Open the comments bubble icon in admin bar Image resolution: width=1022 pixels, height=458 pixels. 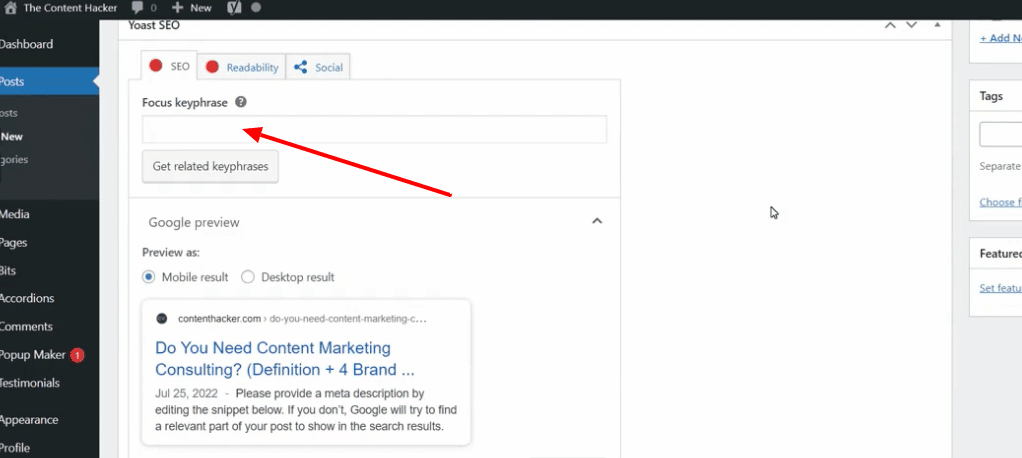(x=137, y=8)
